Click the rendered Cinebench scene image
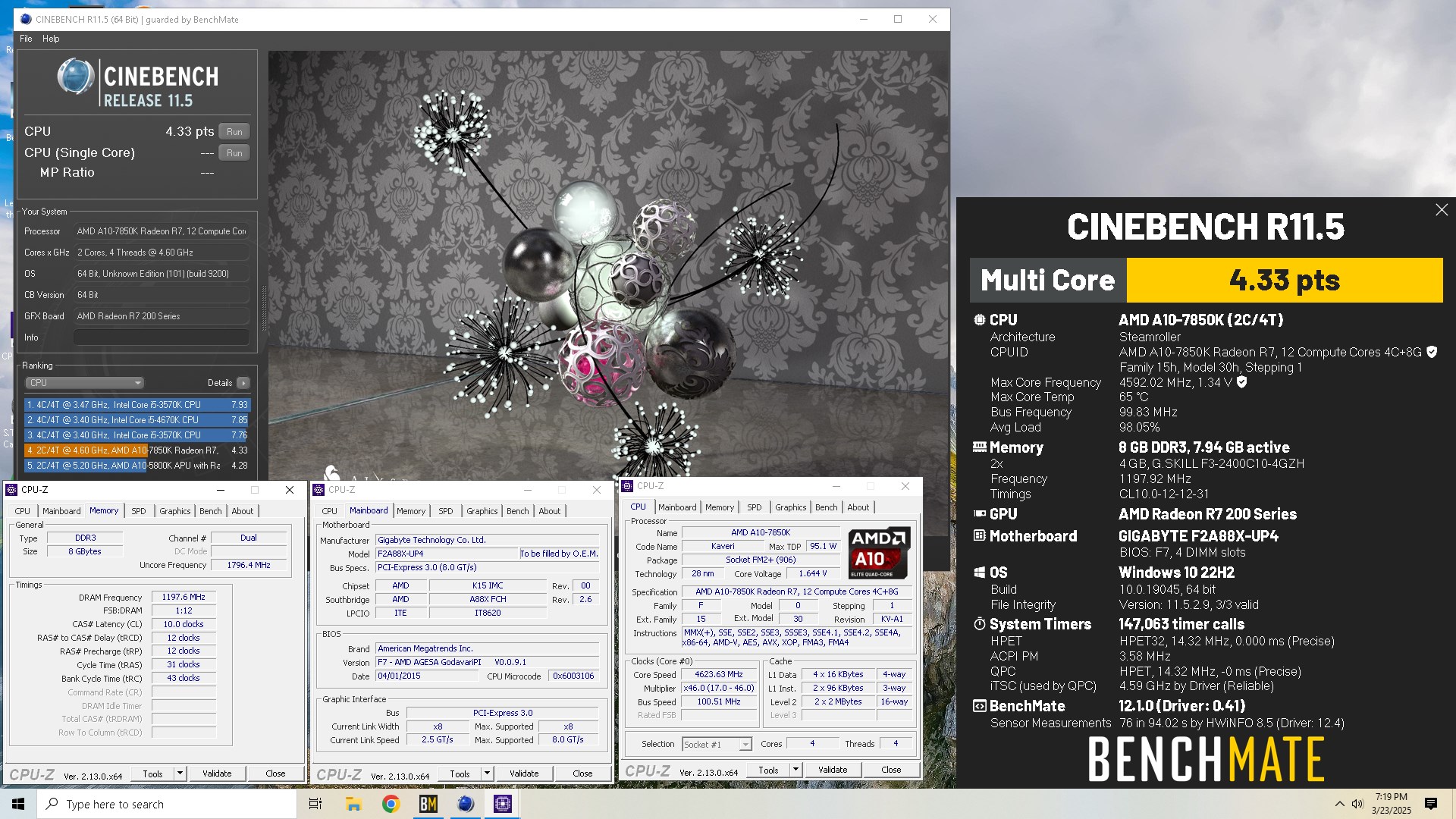Image resolution: width=1456 pixels, height=819 pixels. point(608,265)
